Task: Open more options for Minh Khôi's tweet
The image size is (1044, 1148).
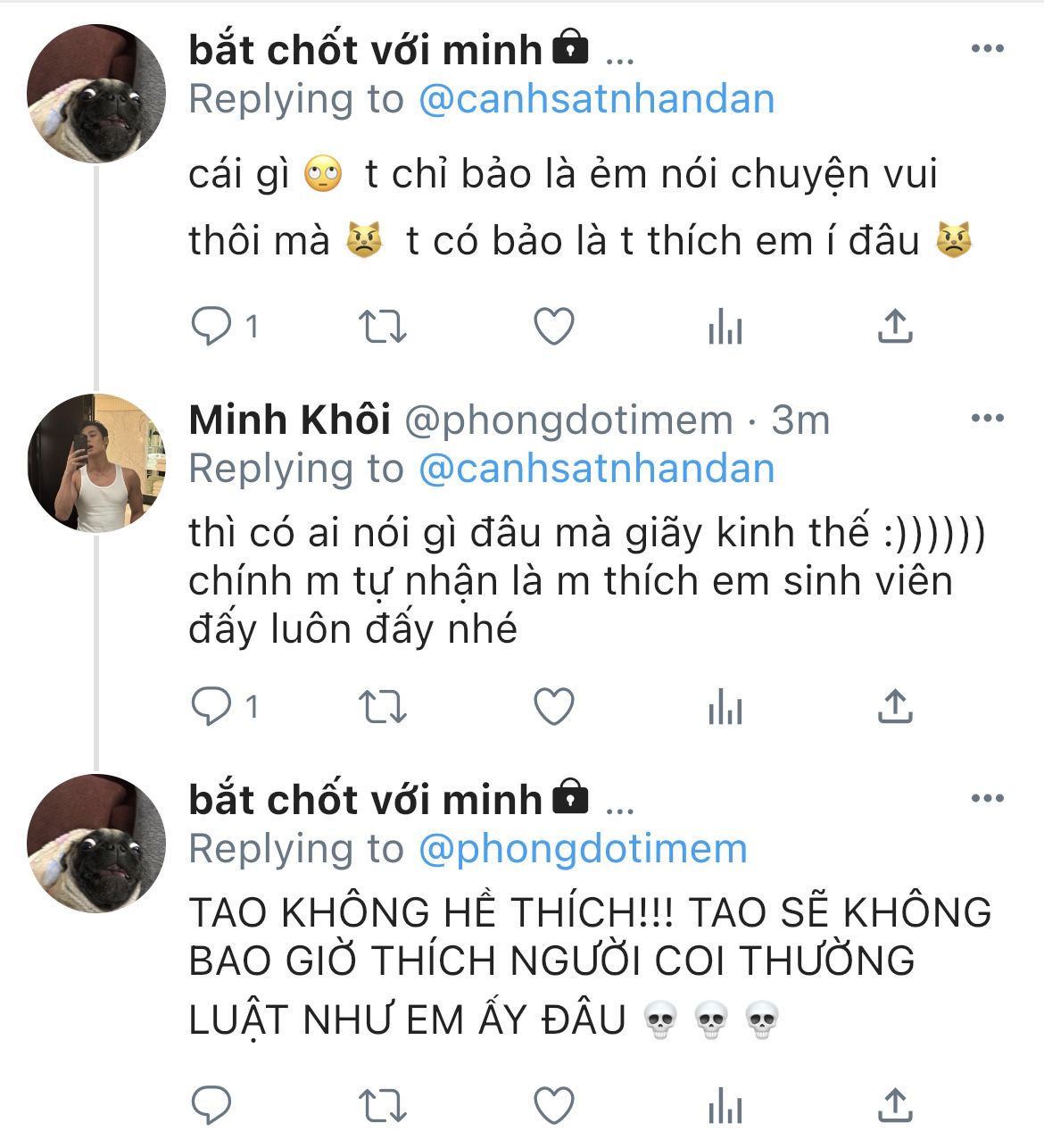Action: coord(987,419)
